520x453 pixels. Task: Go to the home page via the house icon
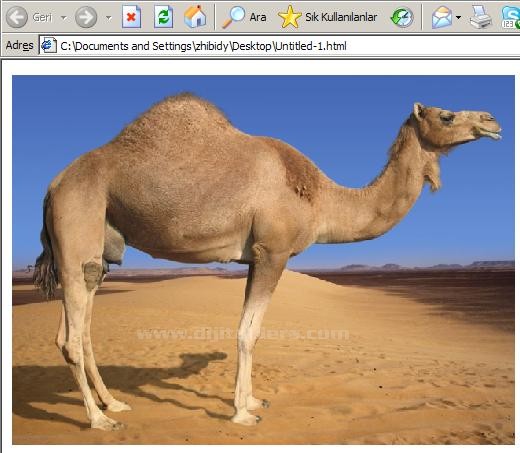195,17
